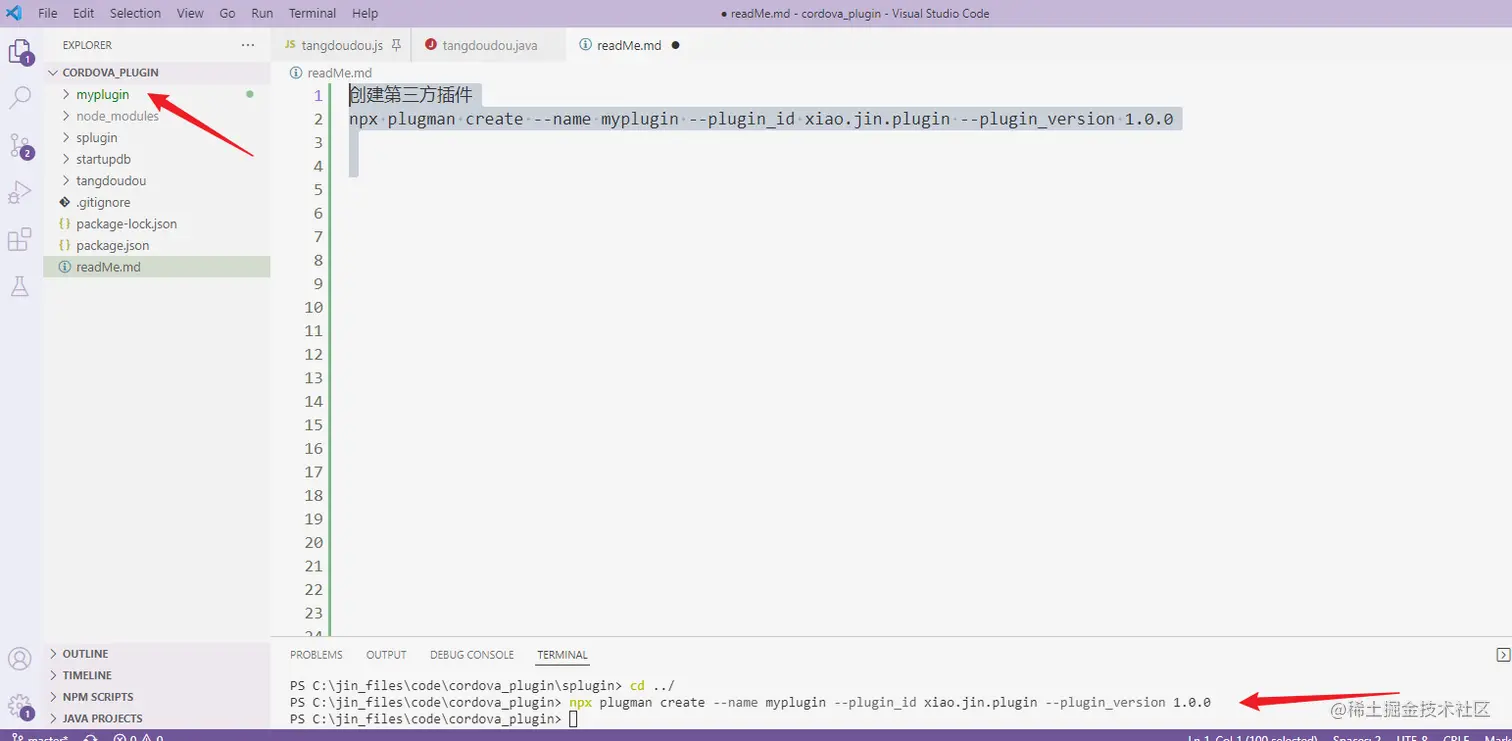Open the Go menu
Screen dimensions: 1512x741
click(227, 13)
